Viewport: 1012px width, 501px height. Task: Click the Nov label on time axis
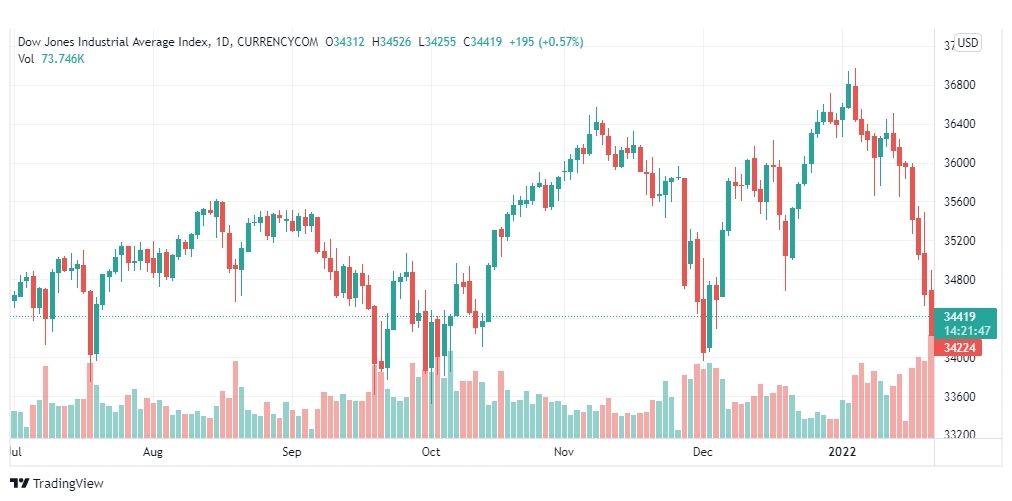[x=564, y=452]
